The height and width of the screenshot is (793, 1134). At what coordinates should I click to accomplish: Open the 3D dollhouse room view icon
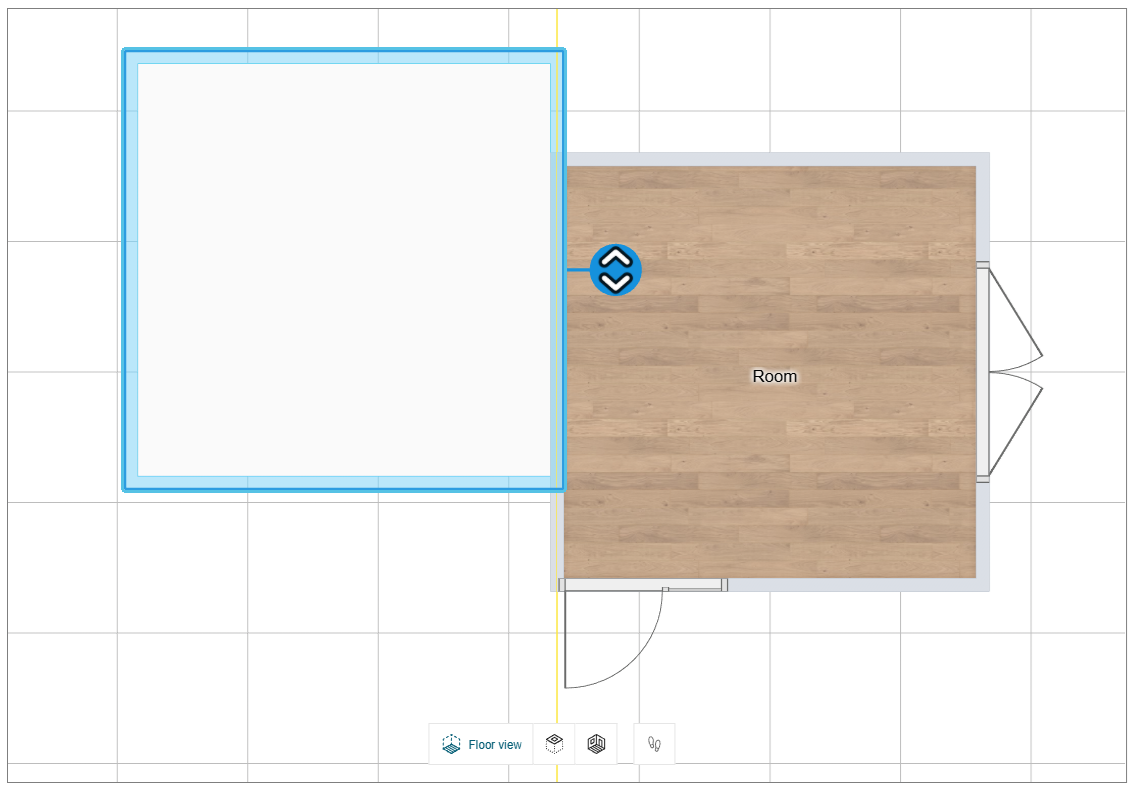pyautogui.click(x=596, y=744)
